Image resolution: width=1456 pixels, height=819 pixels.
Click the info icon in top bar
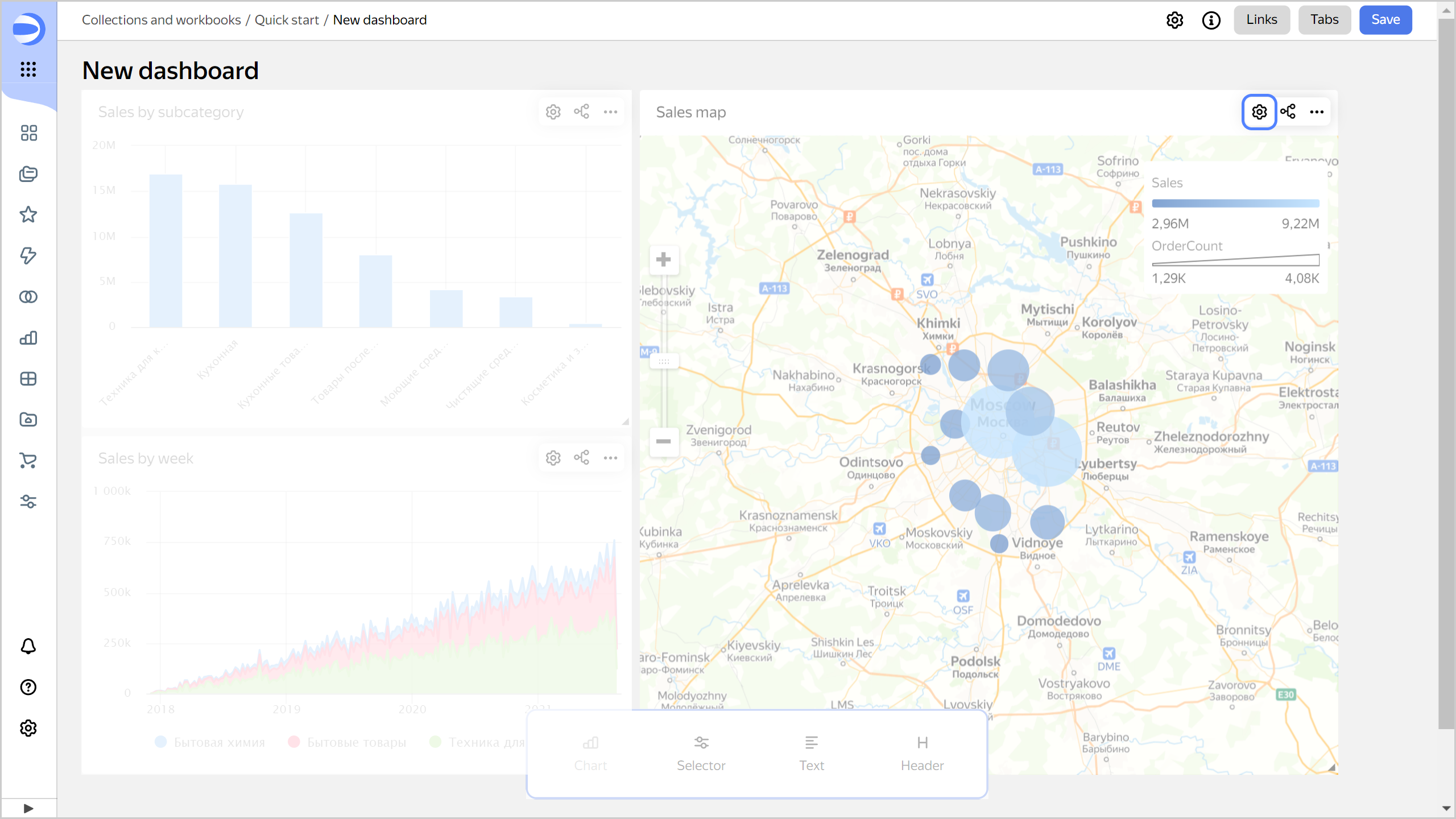point(1211,20)
